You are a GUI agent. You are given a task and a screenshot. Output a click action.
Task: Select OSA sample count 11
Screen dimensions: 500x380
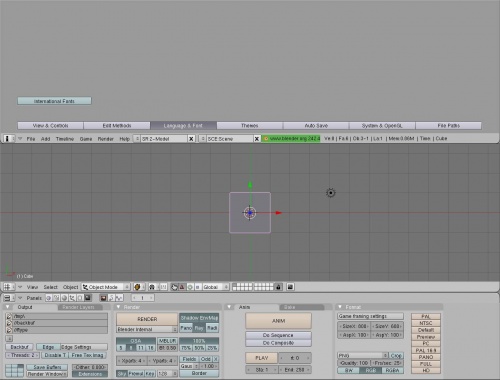tap(141, 348)
